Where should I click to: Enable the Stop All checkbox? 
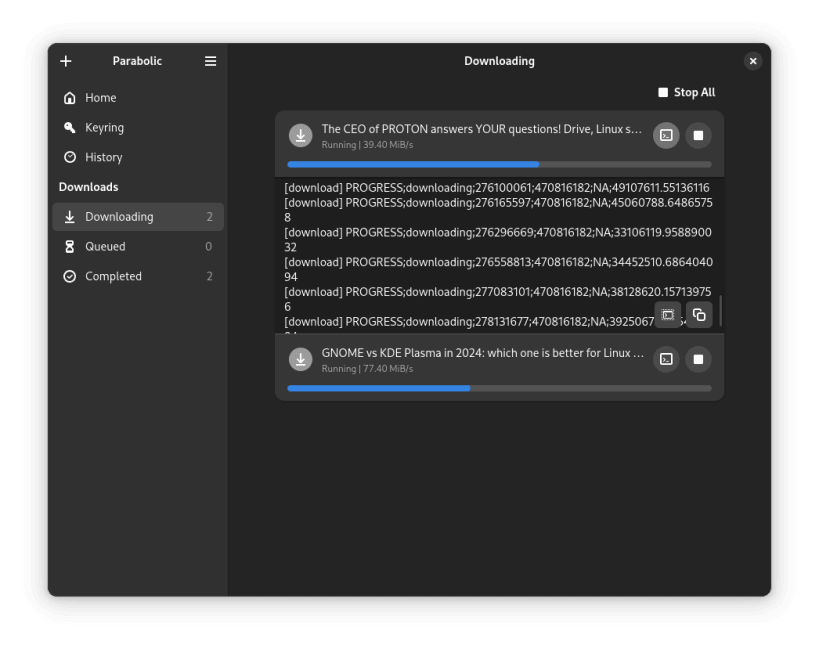click(662, 92)
